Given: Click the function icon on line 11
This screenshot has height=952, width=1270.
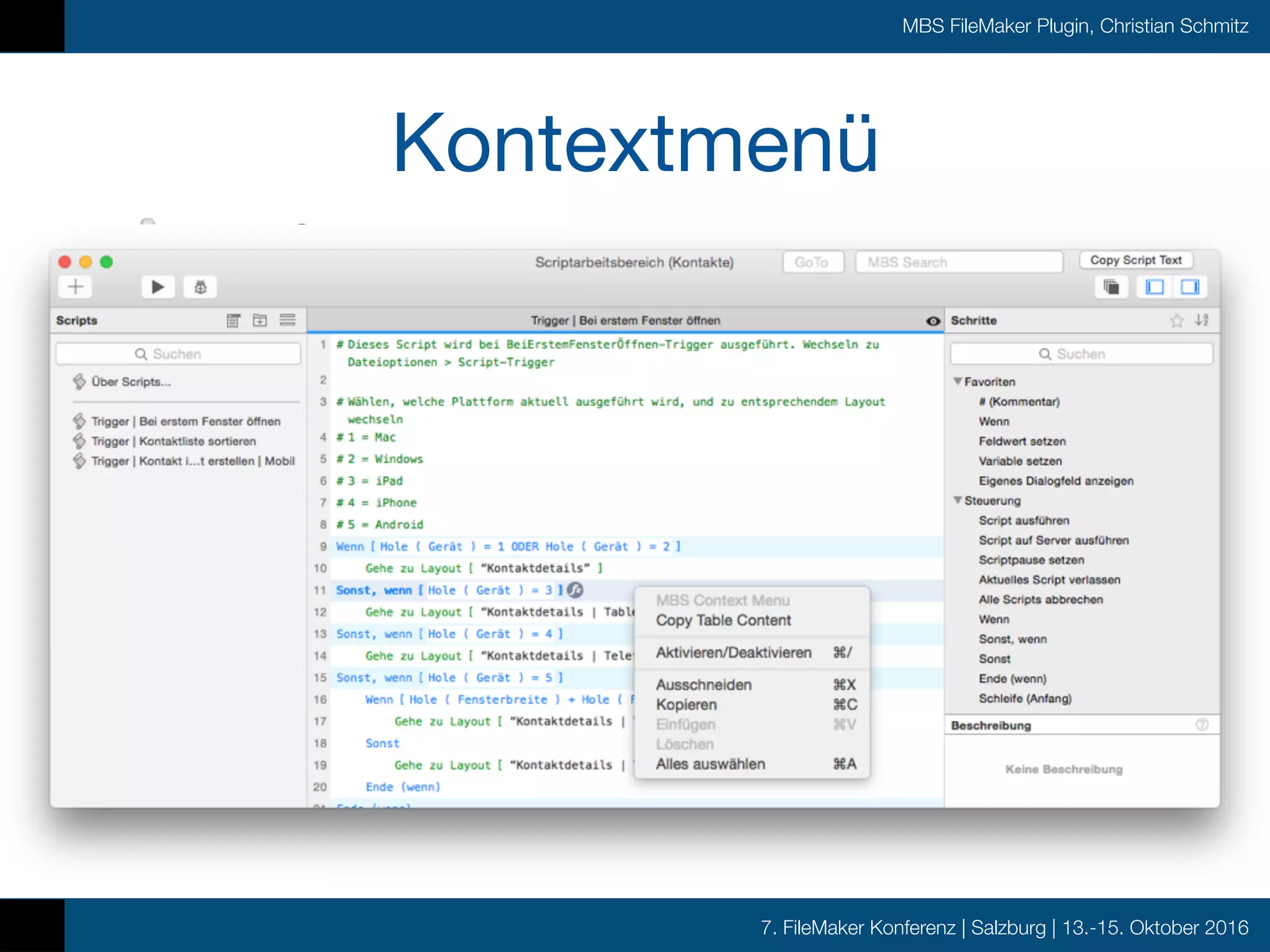Looking at the screenshot, I should 575,589.
